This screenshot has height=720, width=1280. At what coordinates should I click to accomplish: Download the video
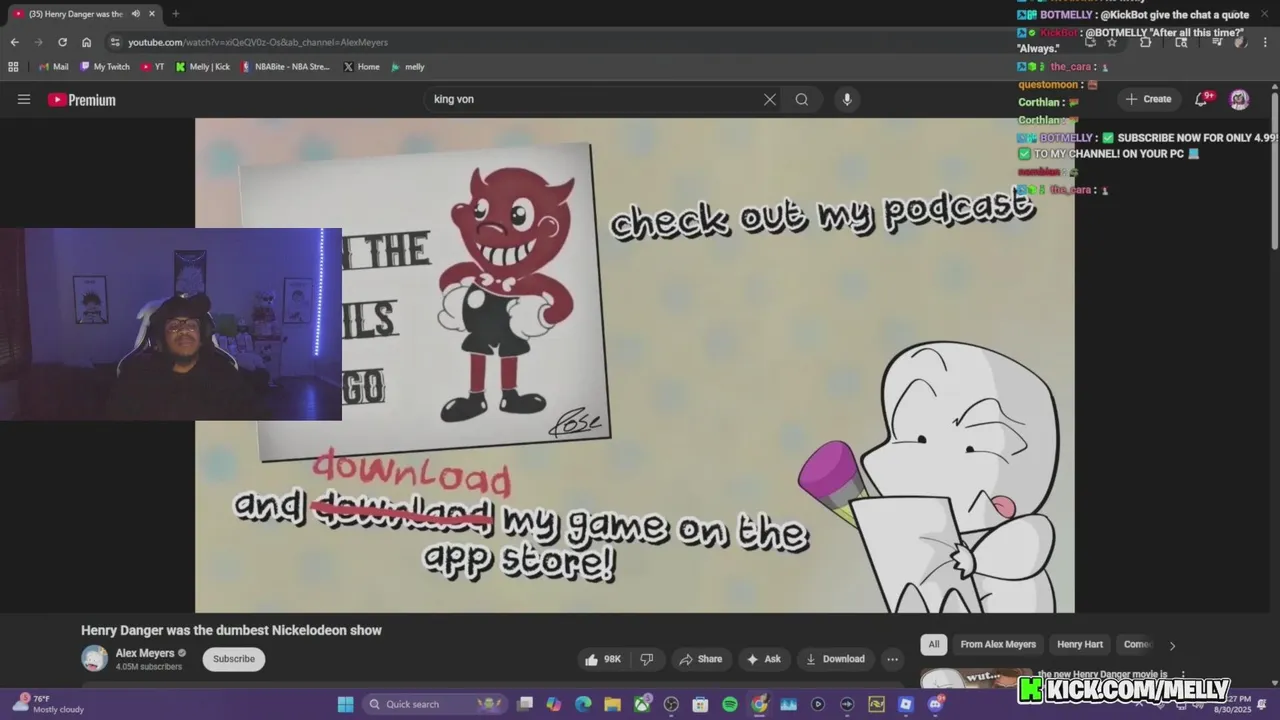834,659
